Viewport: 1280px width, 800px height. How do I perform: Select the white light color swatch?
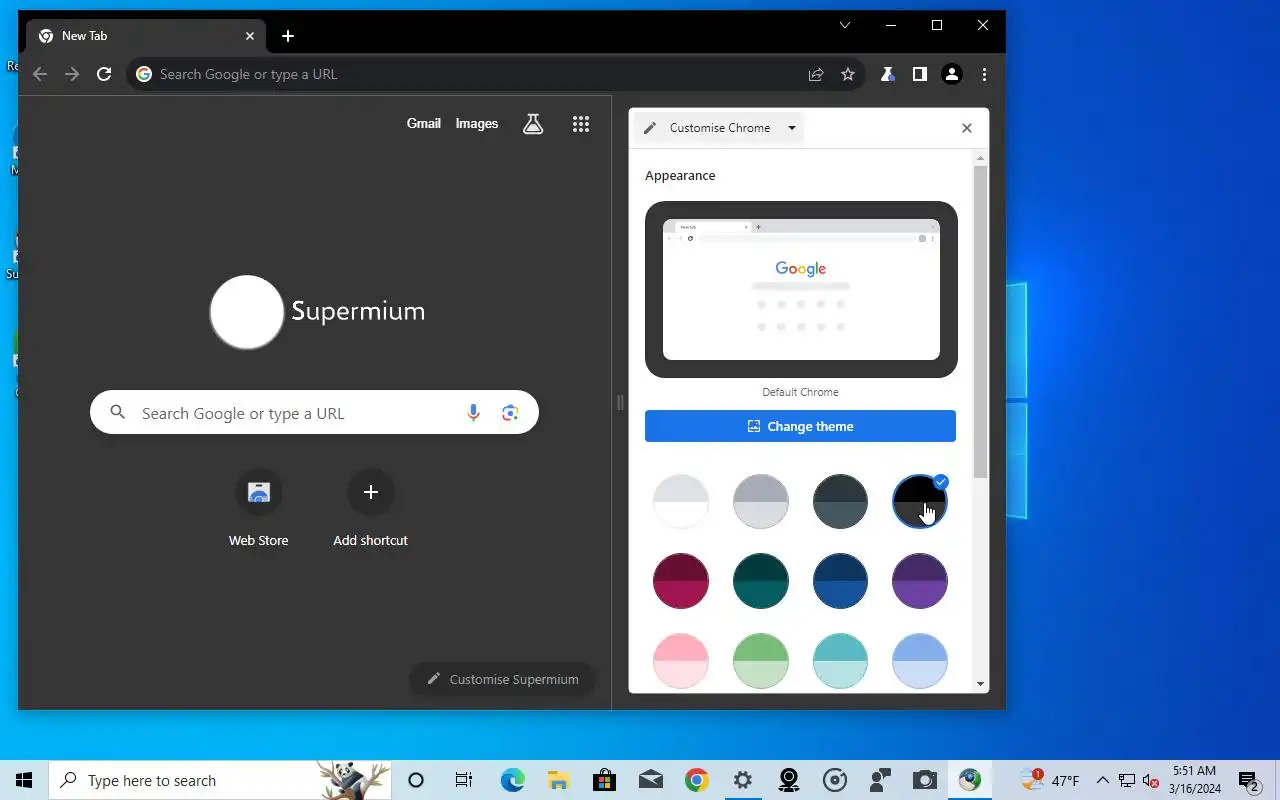coord(681,501)
